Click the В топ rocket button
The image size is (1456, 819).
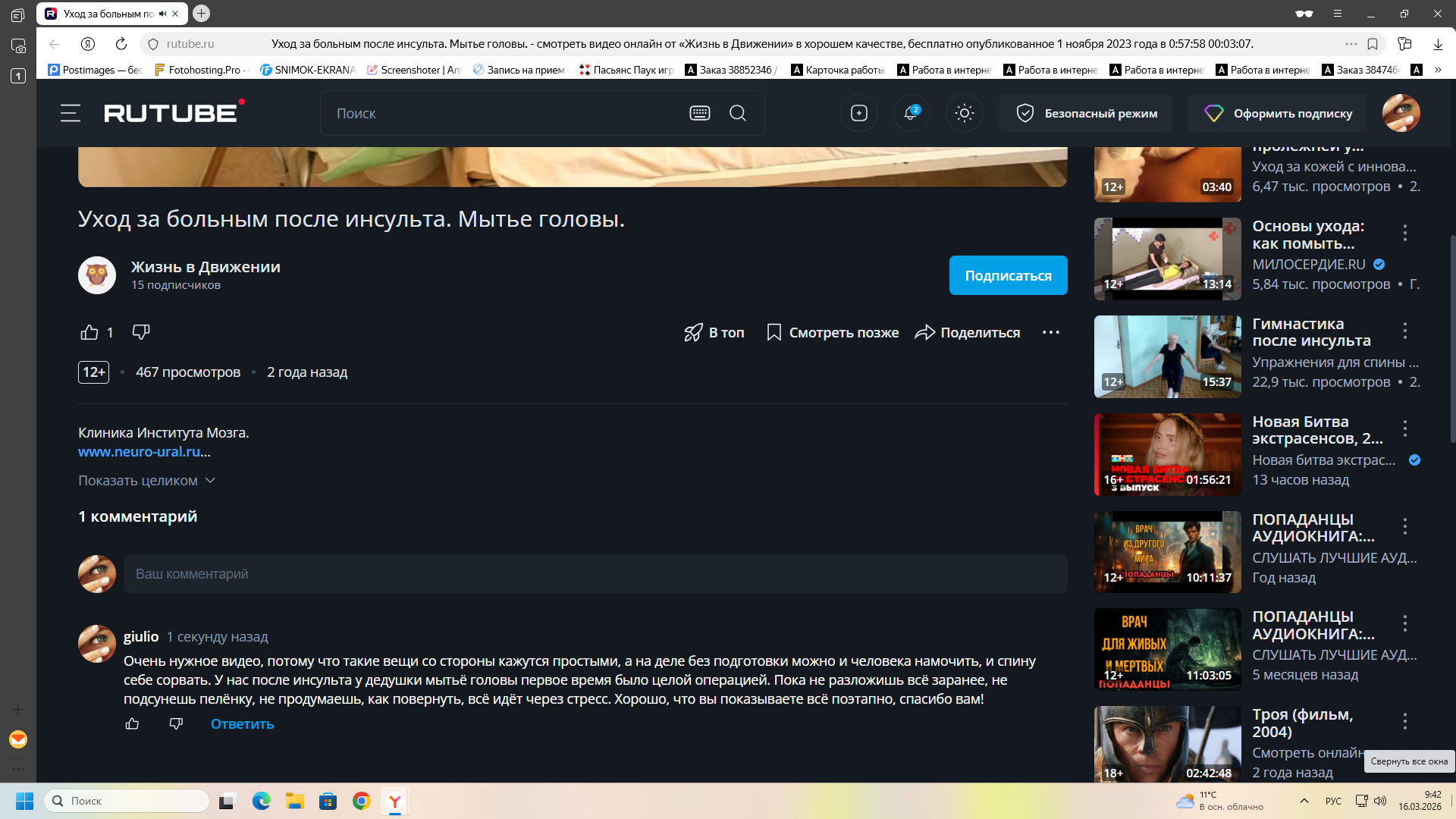pos(714,332)
